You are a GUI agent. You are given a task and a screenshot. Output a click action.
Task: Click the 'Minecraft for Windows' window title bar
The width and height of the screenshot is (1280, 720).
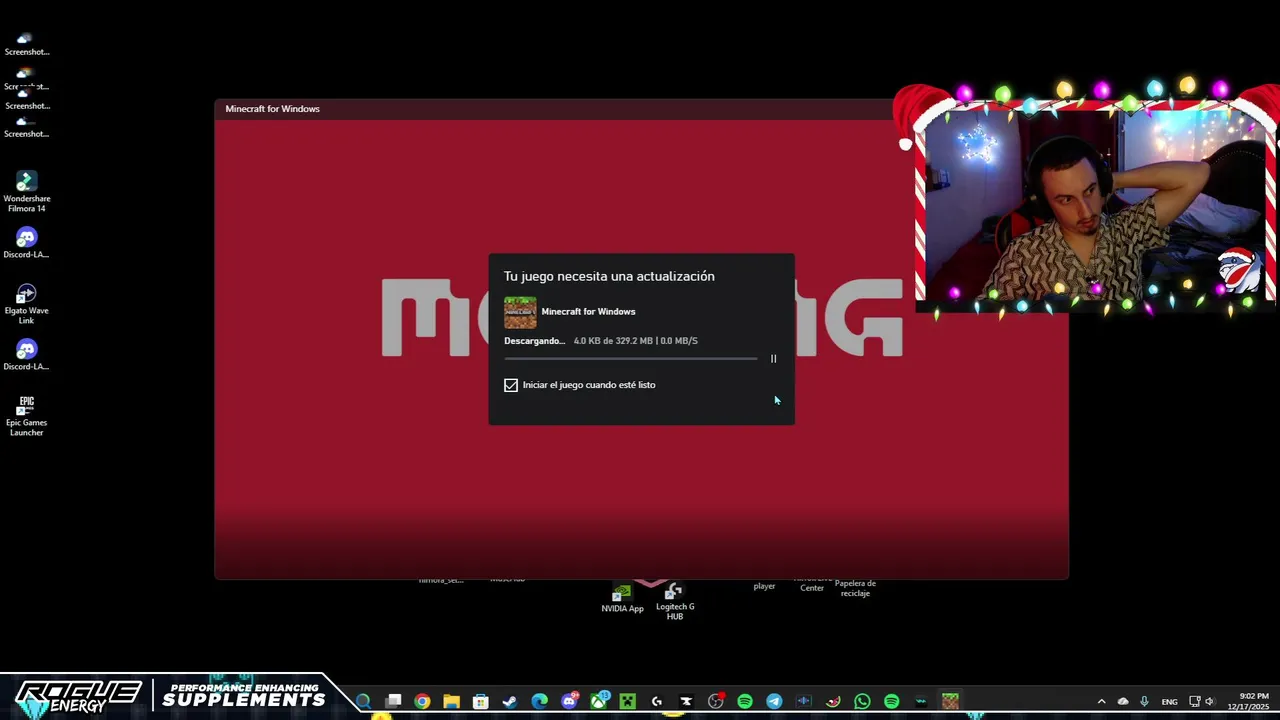tap(641, 109)
